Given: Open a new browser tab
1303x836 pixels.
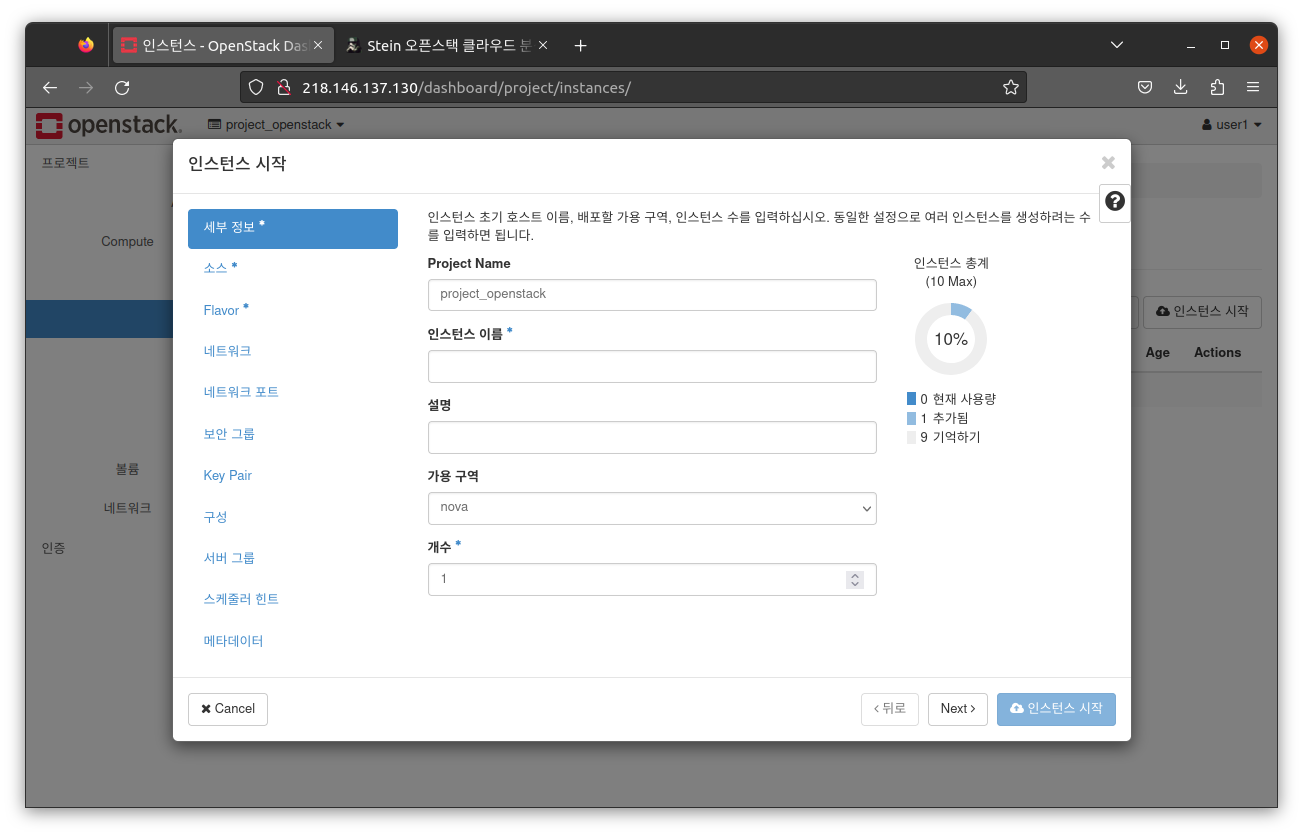Looking at the screenshot, I should point(580,45).
